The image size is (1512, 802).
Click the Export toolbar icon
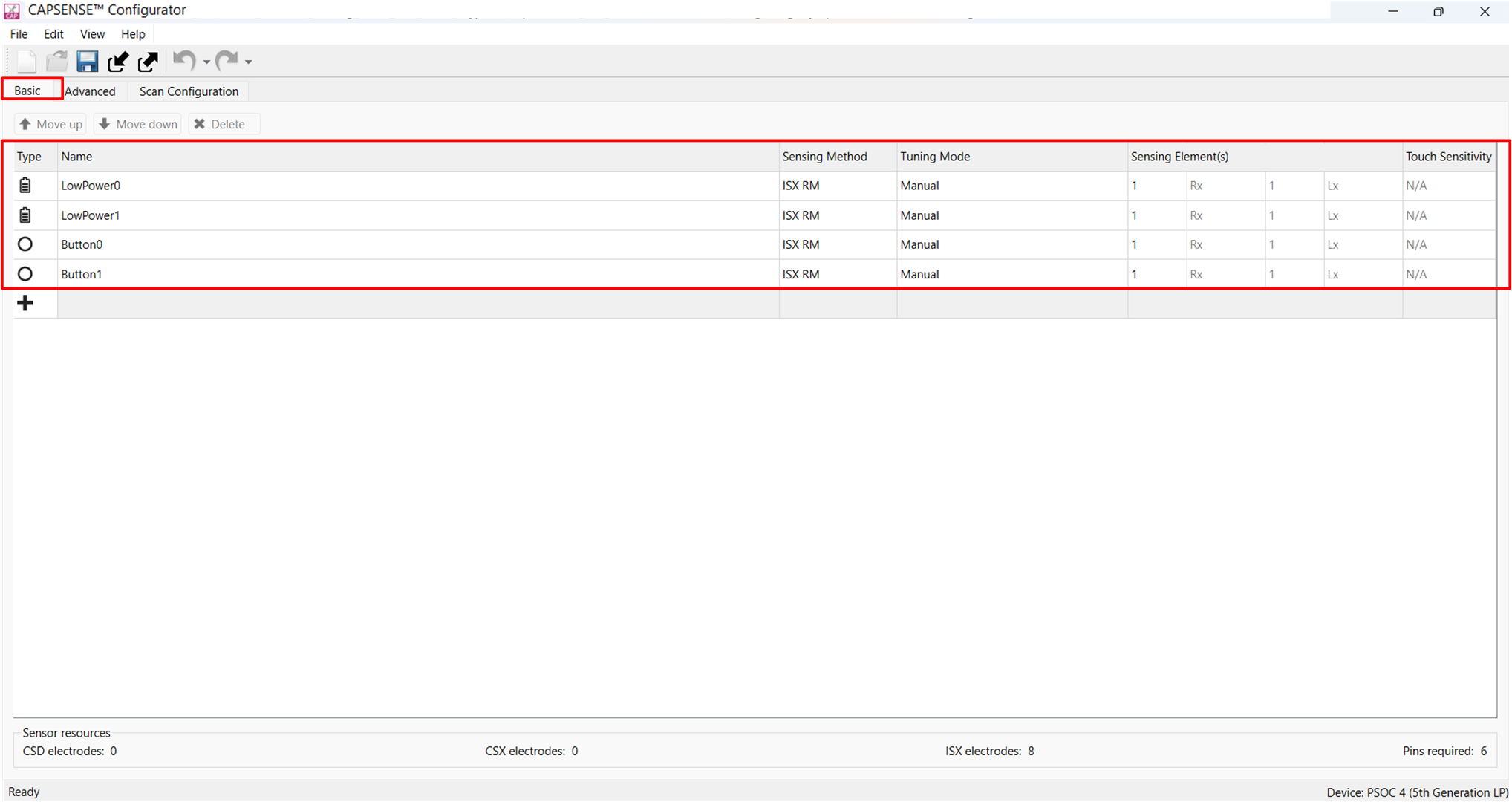tap(149, 62)
